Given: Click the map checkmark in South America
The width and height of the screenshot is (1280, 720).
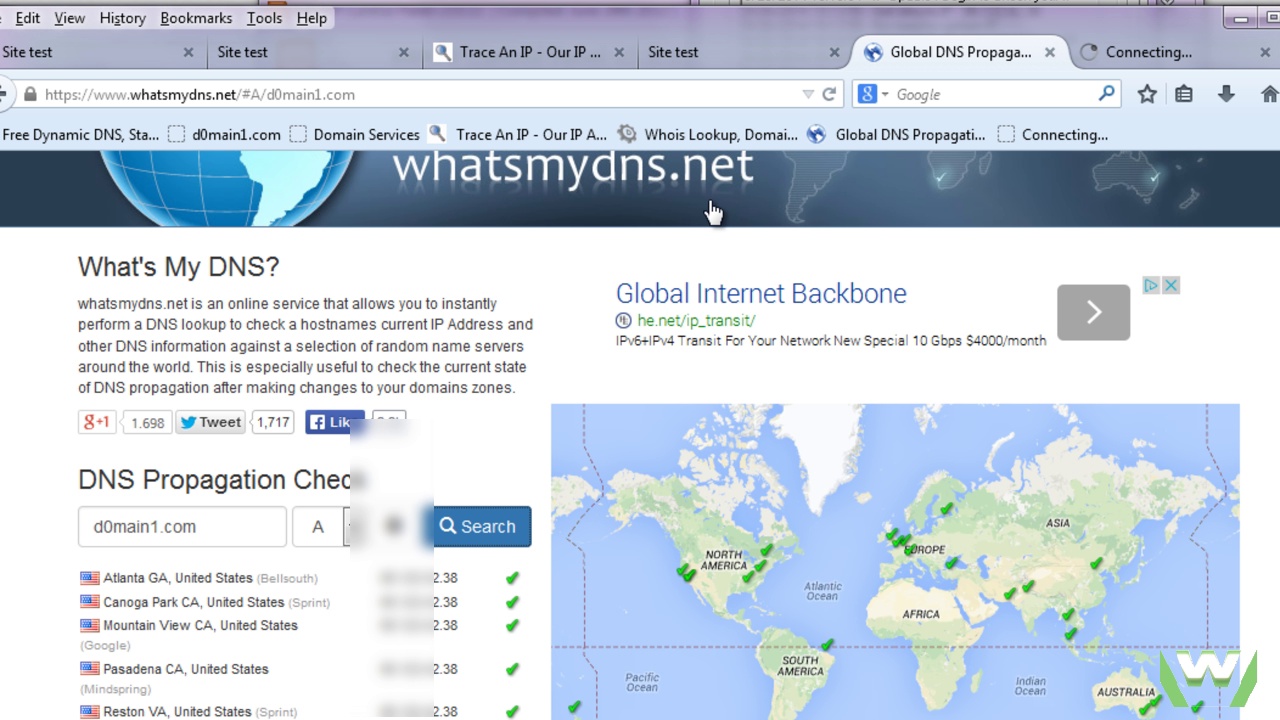Looking at the screenshot, I should tap(828, 646).
